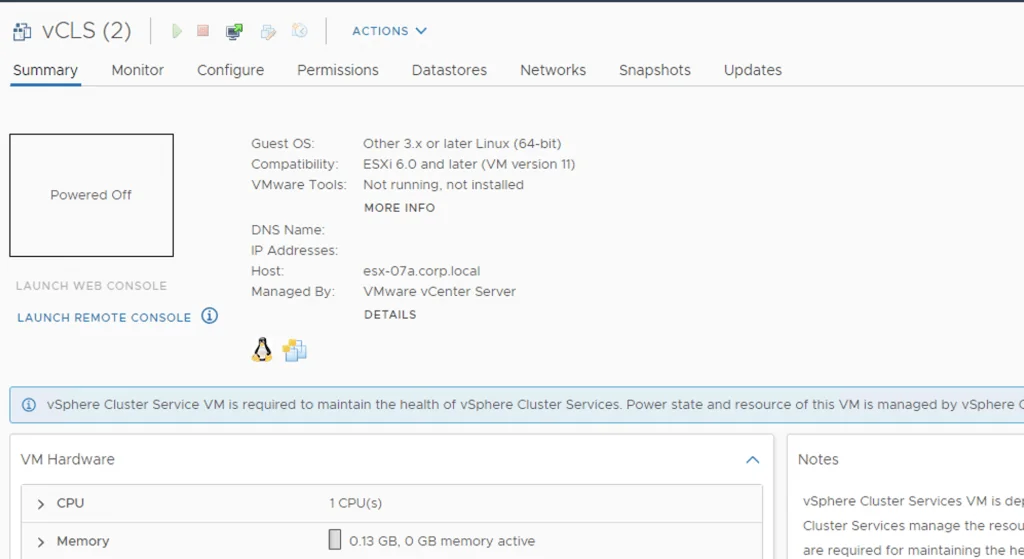Click the VMware vCenter Server value
The width and height of the screenshot is (1024, 559).
[440, 292]
